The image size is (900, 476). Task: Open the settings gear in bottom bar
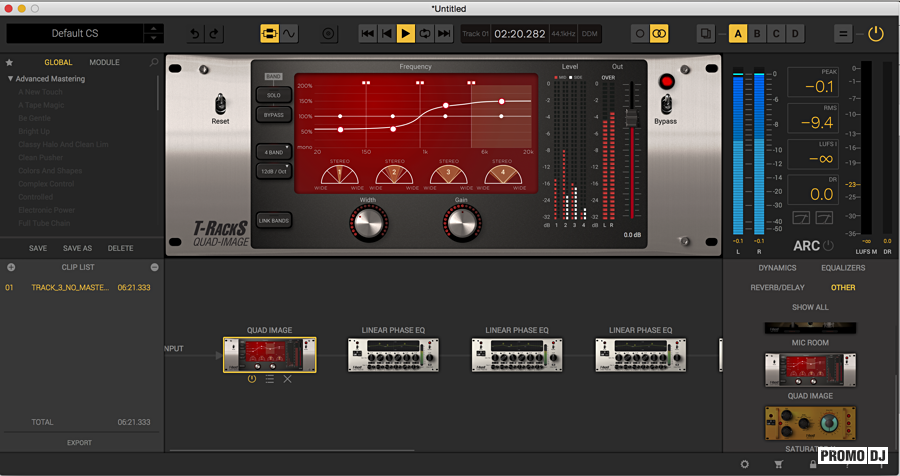coord(744,464)
